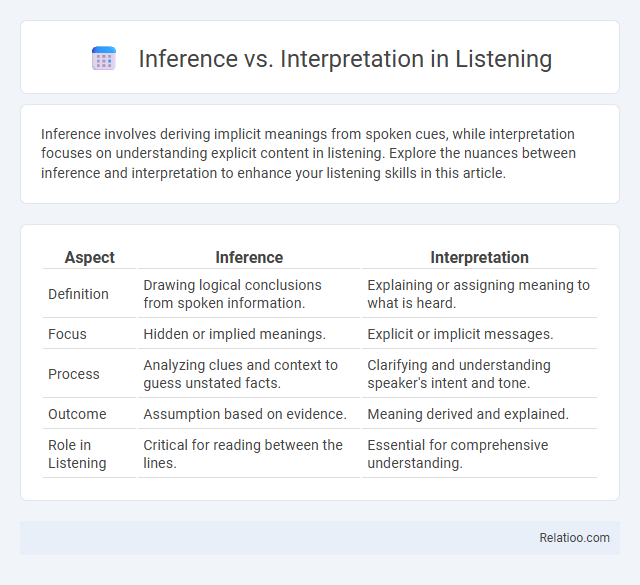This screenshot has width=640, height=585.
Task: Select "Explaining or assigning meaning to what is heard."
Action: [x=478, y=294]
